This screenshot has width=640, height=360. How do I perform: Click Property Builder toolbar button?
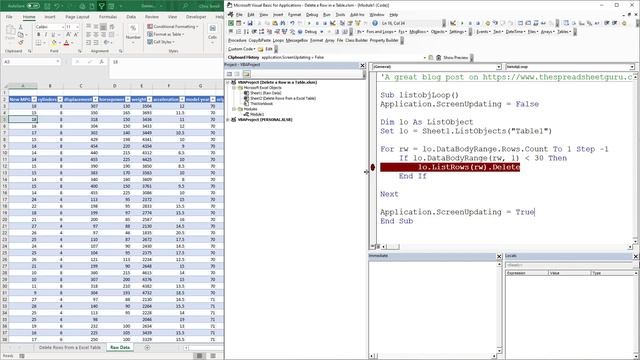pos(384,40)
